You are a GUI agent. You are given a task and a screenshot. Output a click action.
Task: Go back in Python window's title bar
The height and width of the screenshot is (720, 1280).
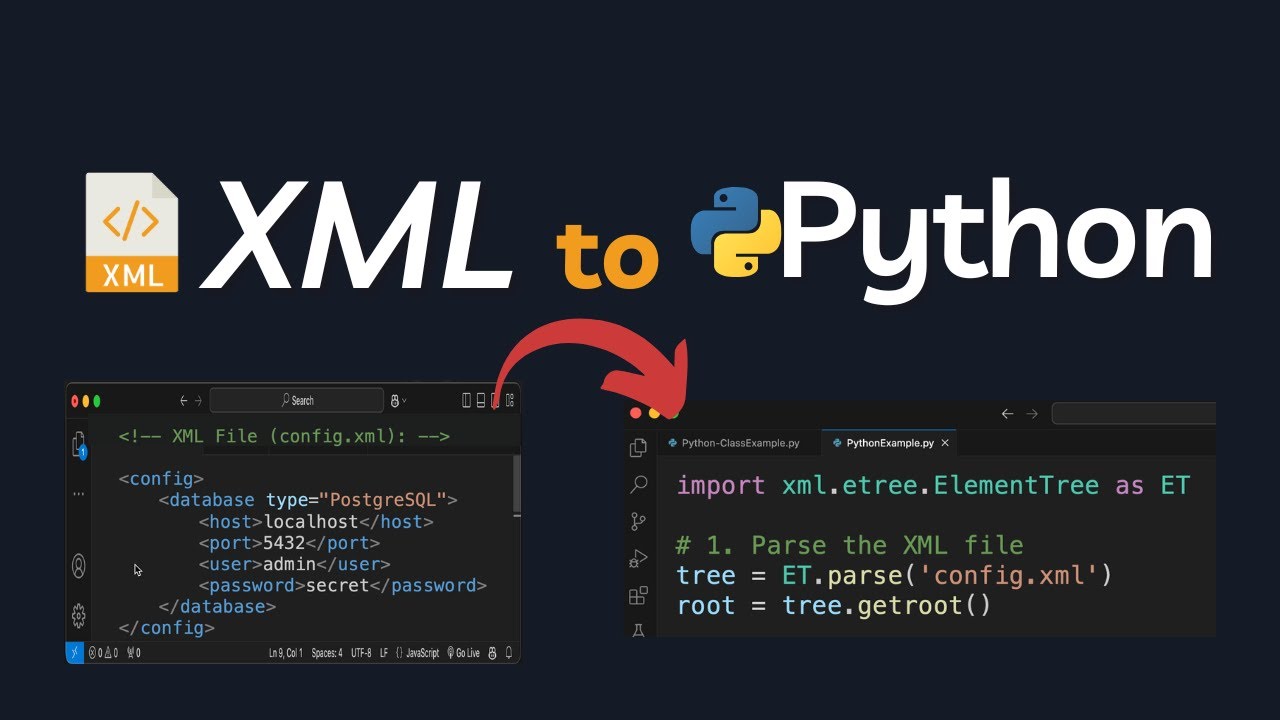click(1007, 414)
